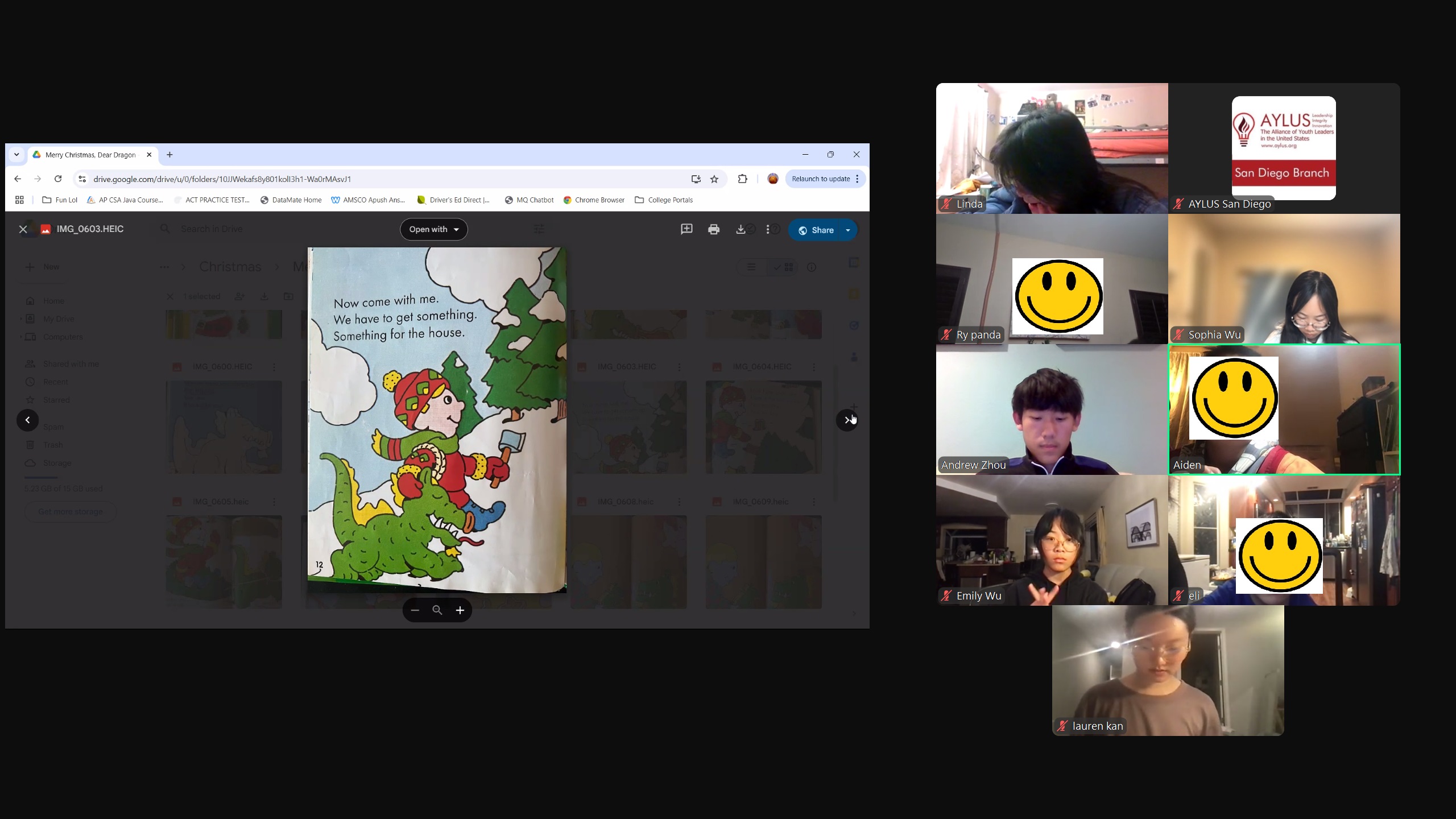Click Get more storage button
Image resolution: width=1456 pixels, height=819 pixels.
click(x=71, y=511)
